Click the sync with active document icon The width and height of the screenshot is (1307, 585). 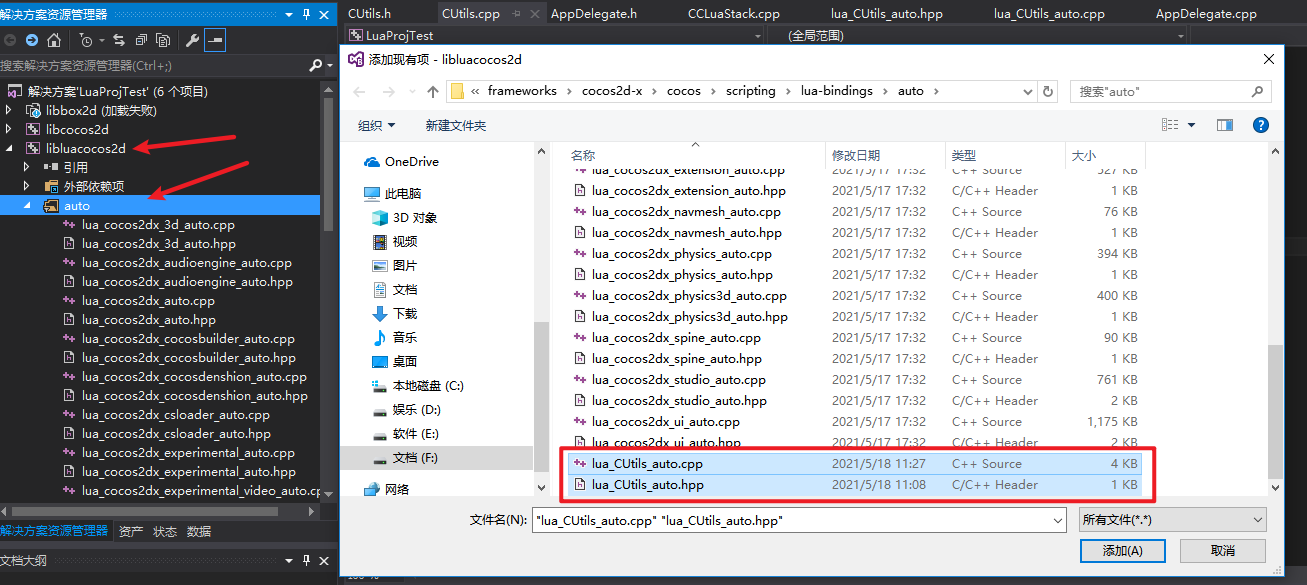point(119,40)
